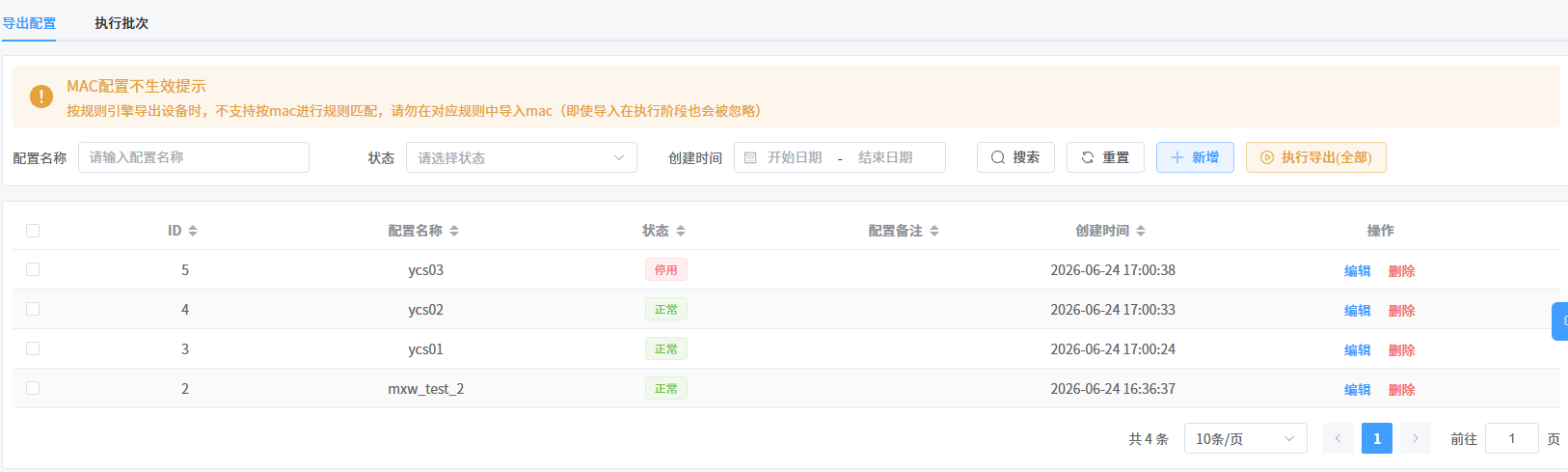Delete the ycs03 configuration
The height and width of the screenshot is (472, 1568).
[1402, 271]
